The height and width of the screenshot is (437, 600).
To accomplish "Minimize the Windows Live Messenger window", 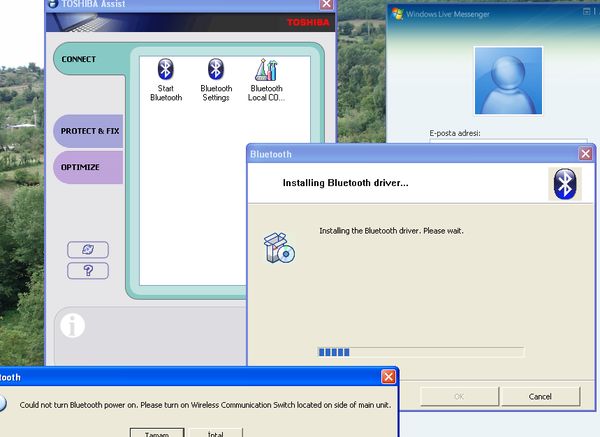I will tap(586, 12).
